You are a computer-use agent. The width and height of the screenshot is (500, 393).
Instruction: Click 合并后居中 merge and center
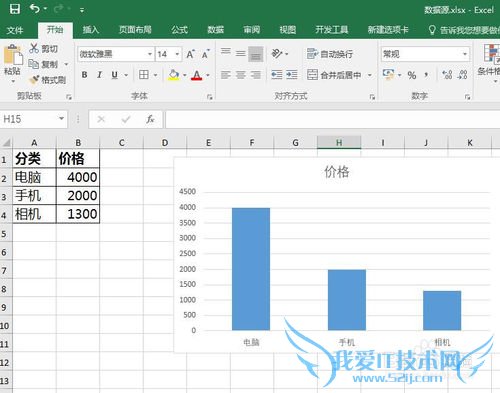point(334,75)
